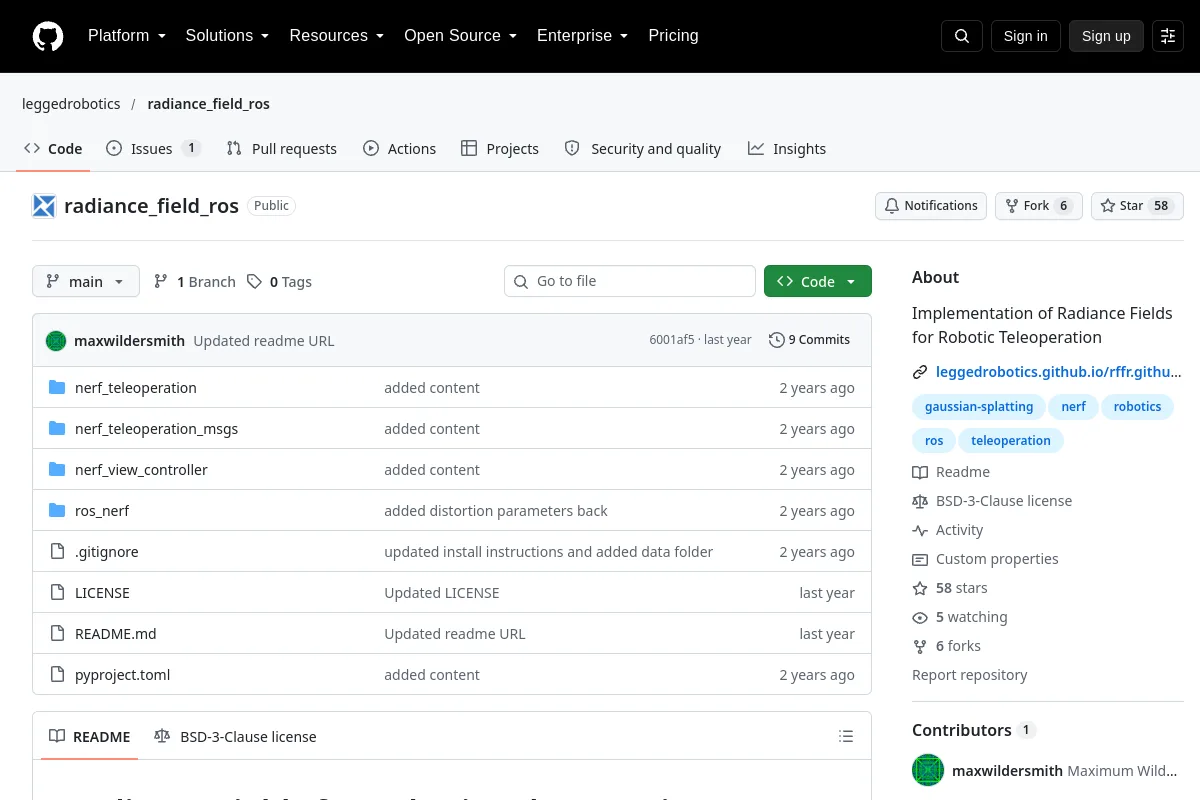Open commit 6001af5 hash link

point(671,340)
